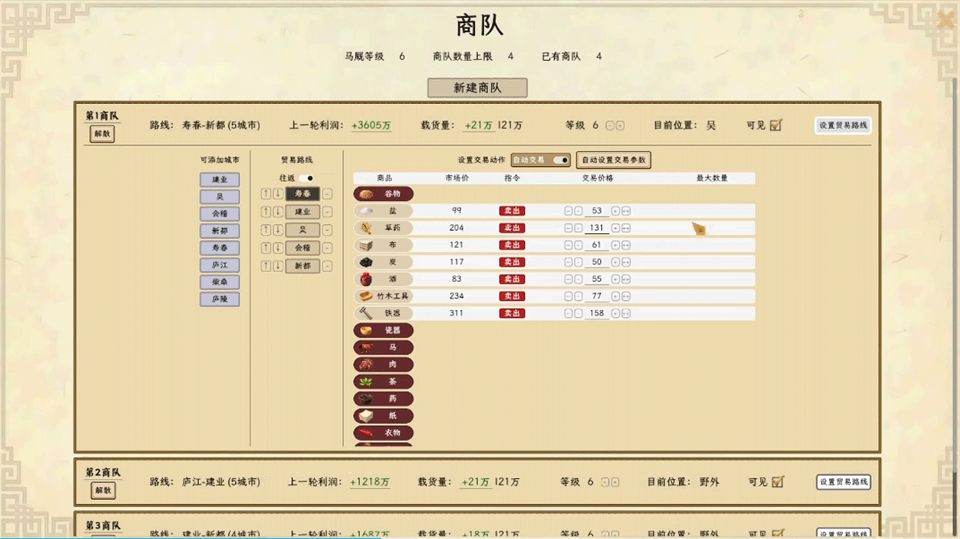Expand the 瓷器 (porcelain) goods category
960x539 pixels.
[x=383, y=330]
